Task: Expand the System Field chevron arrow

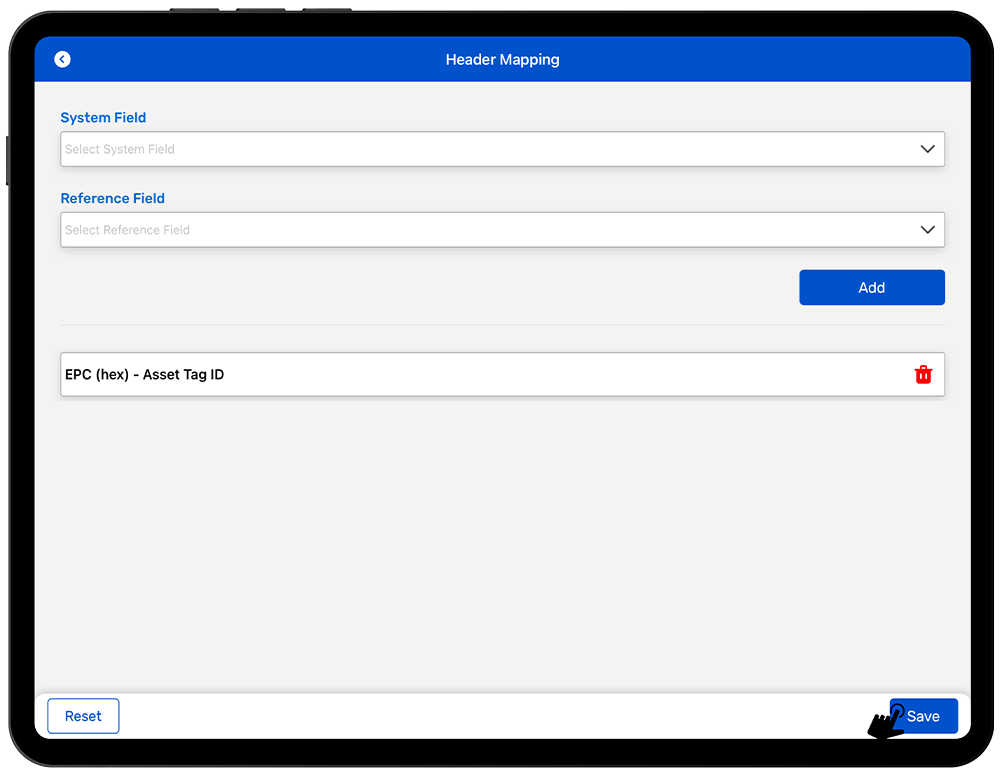Action: click(927, 149)
